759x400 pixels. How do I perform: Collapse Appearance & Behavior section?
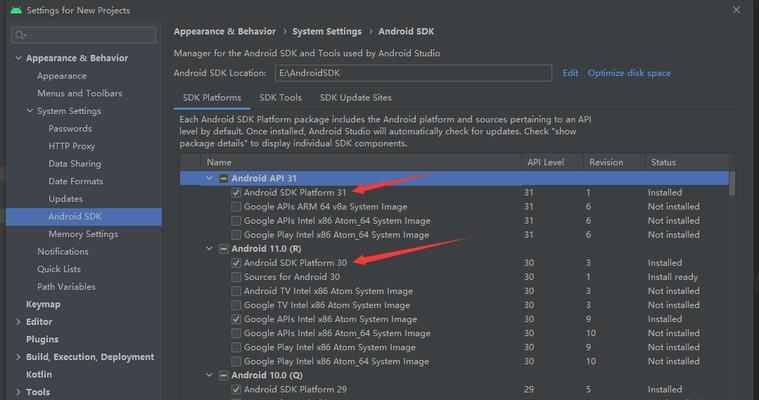point(18,58)
